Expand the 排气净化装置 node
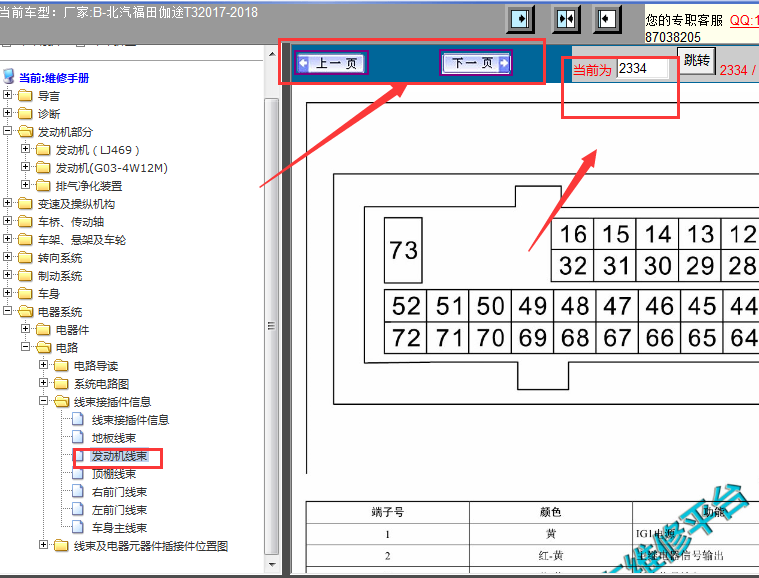 click(25, 184)
